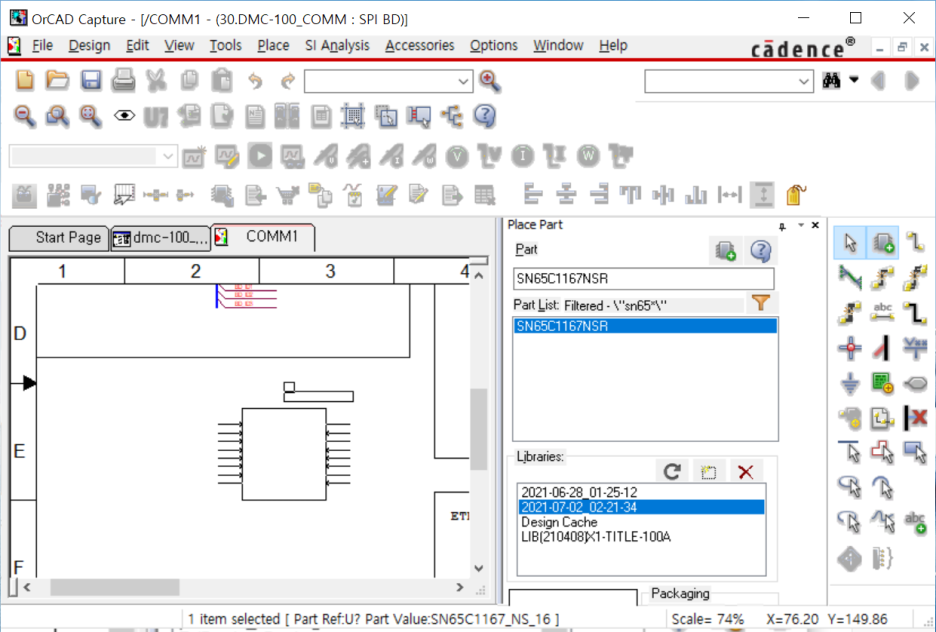Click the binoculars search icon

click(832, 81)
